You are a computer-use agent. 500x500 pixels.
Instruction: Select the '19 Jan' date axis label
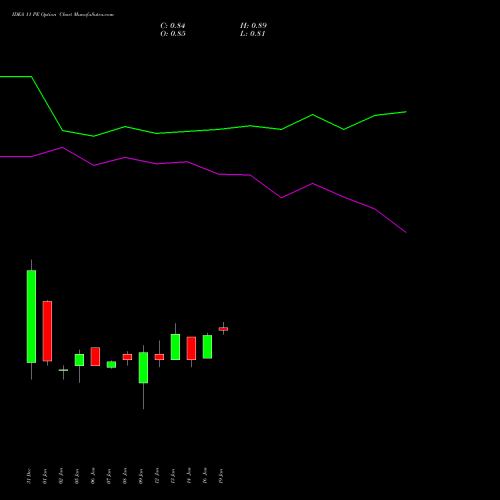(x=221, y=476)
